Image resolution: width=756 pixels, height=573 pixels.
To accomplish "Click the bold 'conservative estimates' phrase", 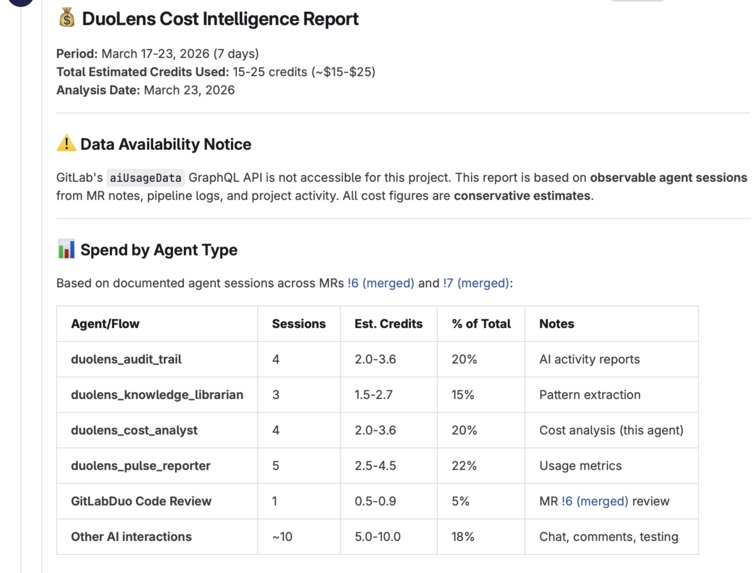I will 522,196.
